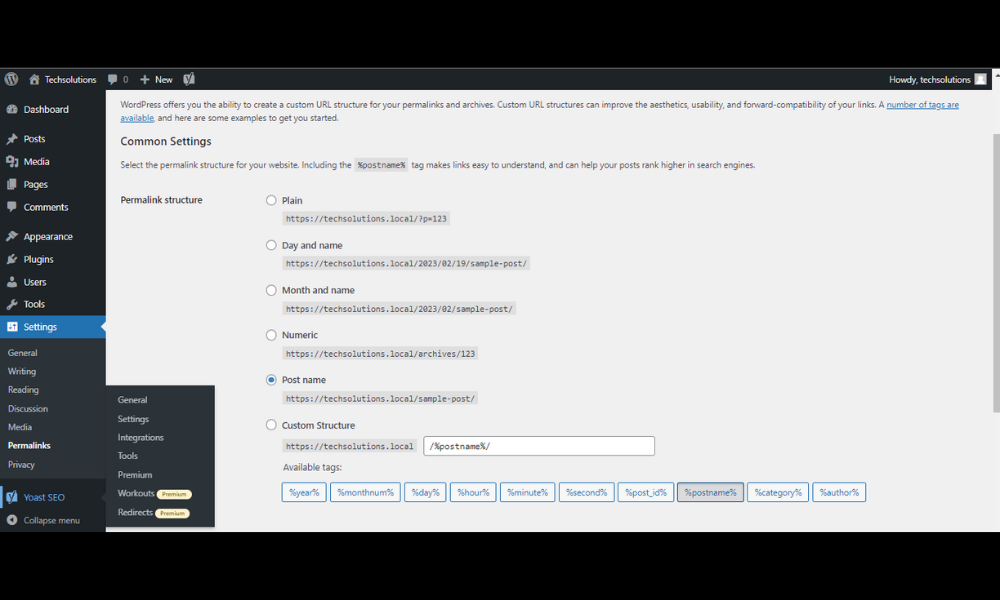
Task: Open General in Yoast SEO flyout
Action: pos(132,400)
